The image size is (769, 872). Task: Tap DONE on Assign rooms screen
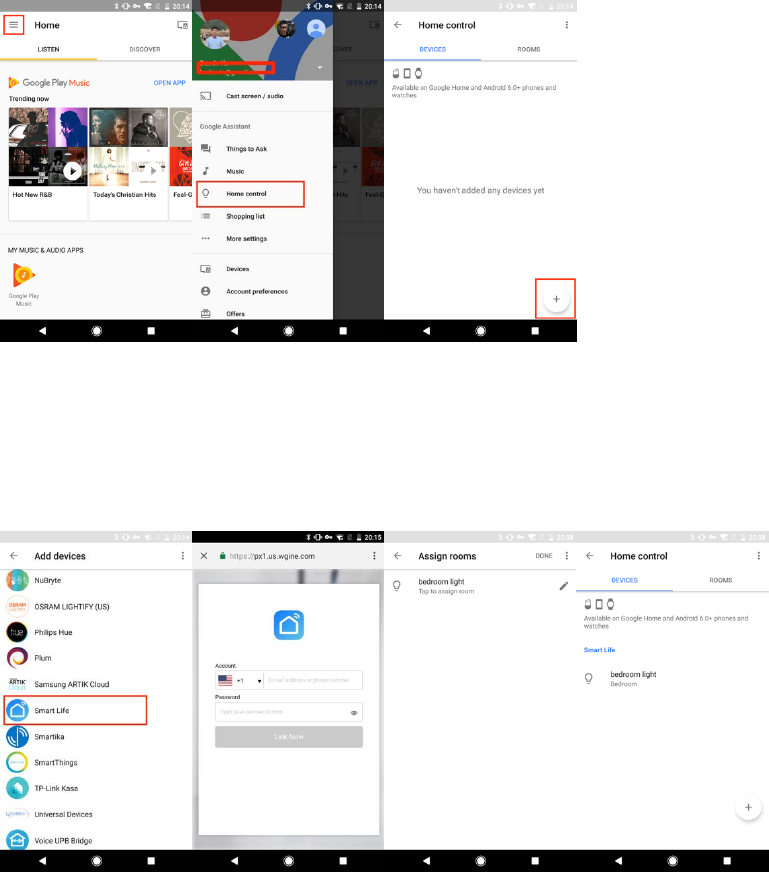click(544, 556)
